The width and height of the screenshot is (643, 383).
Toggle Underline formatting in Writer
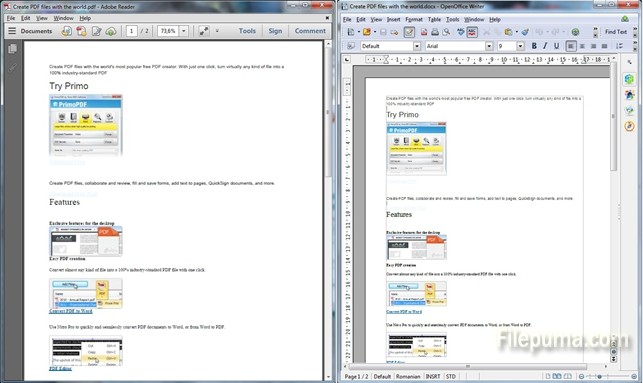pyautogui.click(x=556, y=46)
